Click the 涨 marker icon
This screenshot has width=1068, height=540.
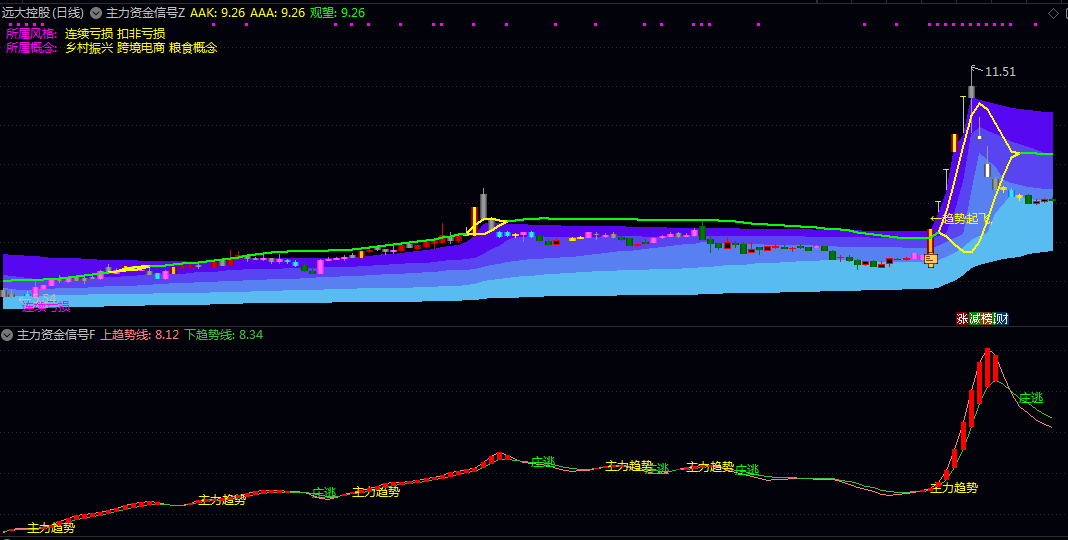click(x=962, y=319)
